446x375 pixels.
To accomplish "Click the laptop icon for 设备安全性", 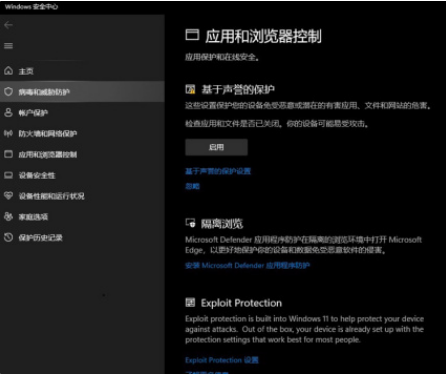I will pos(8,175).
